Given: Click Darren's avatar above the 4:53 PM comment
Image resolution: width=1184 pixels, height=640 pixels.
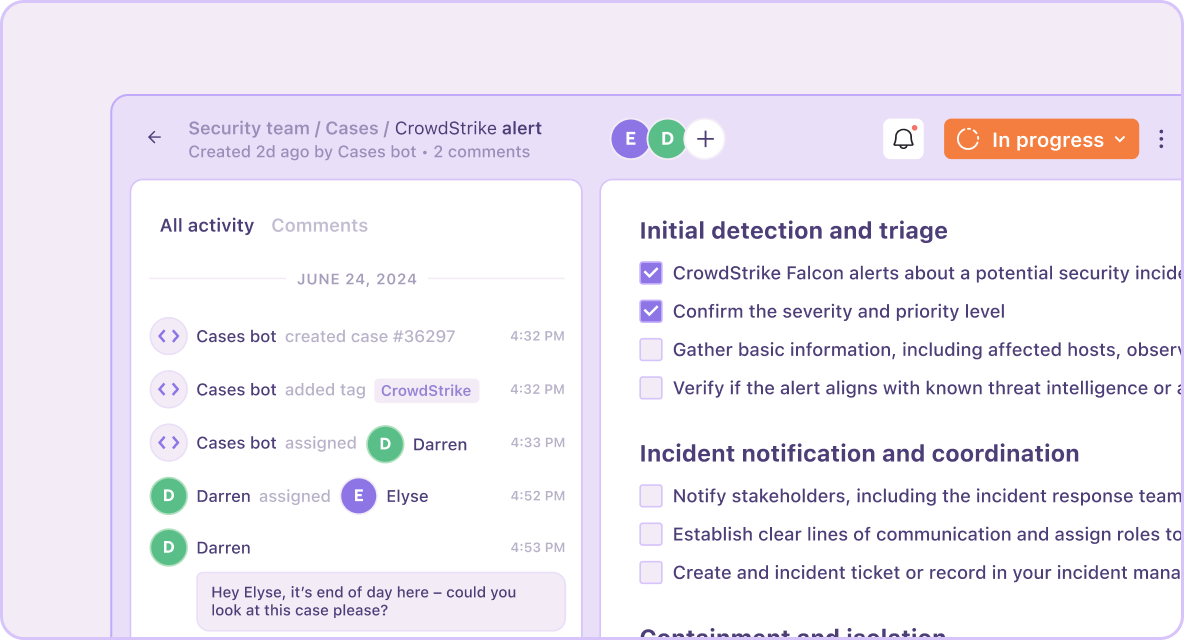Looking at the screenshot, I should pos(168,548).
